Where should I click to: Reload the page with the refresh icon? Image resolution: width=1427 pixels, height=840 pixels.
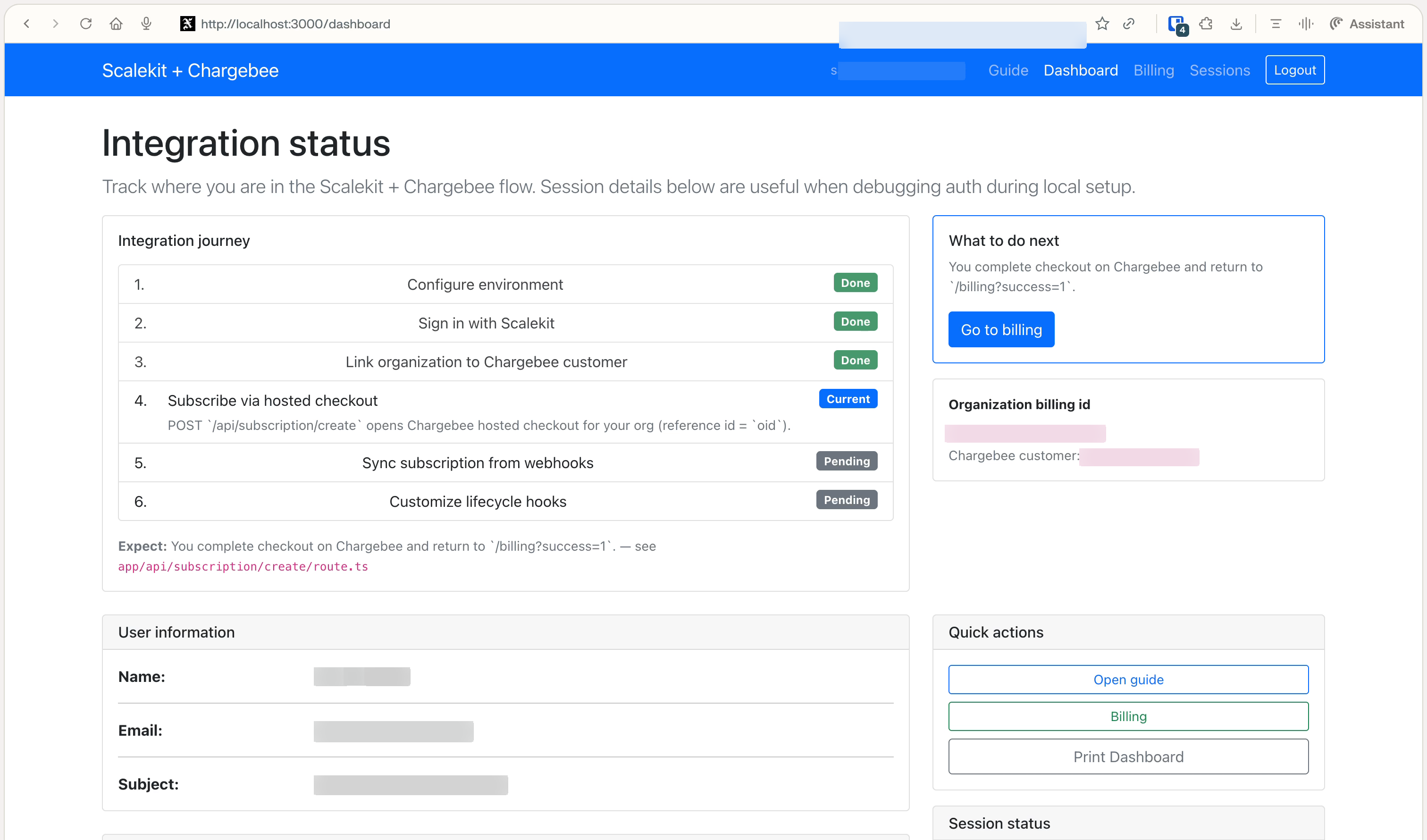point(85,24)
